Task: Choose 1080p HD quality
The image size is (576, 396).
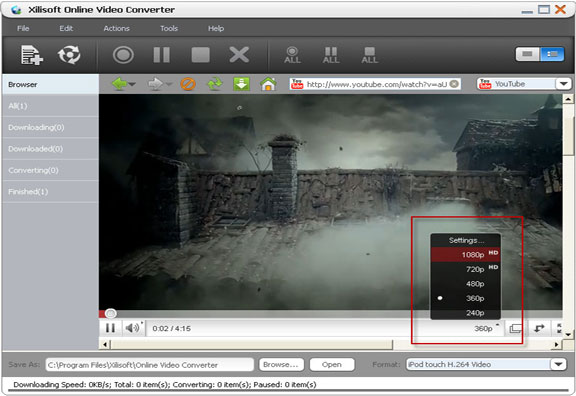Action: (465, 254)
